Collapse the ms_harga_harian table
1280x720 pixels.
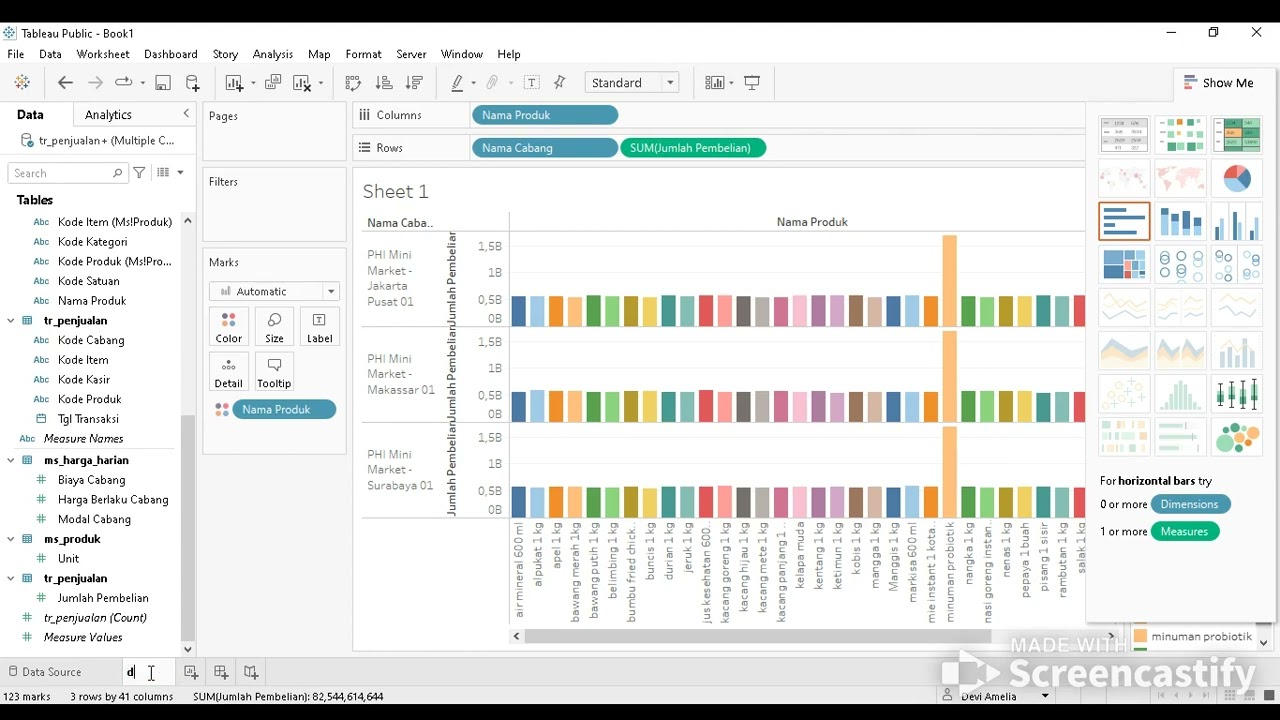pyautogui.click(x=11, y=460)
